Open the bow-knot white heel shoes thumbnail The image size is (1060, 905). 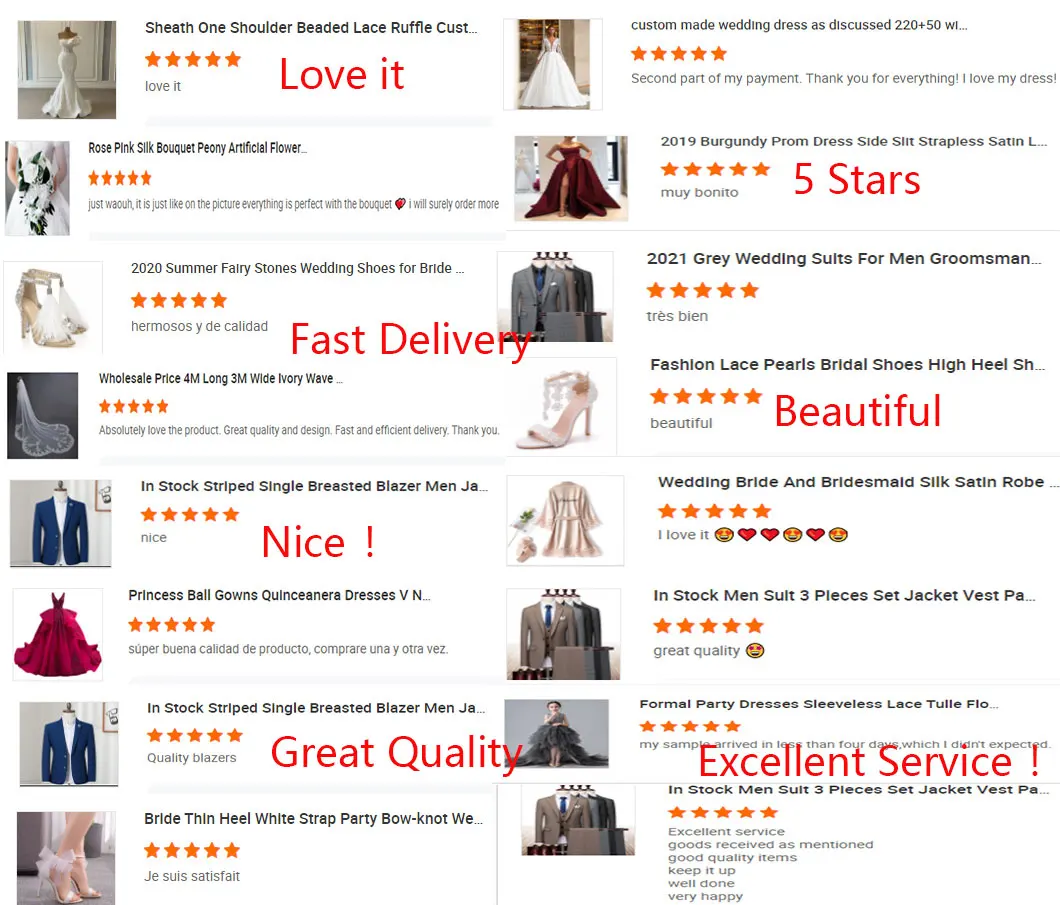click(66, 858)
